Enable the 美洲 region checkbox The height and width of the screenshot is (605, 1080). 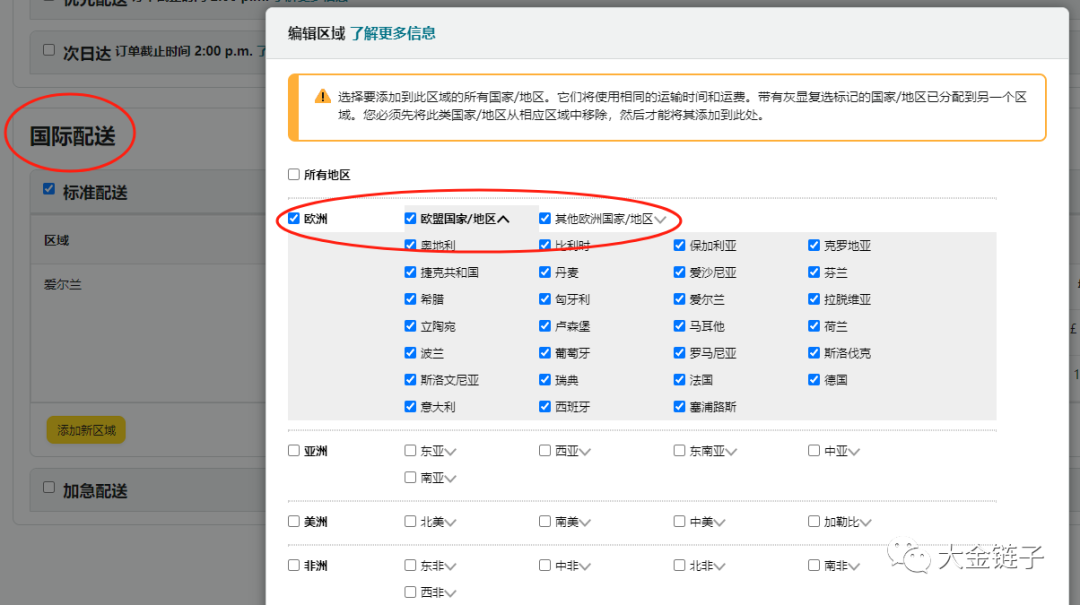pos(293,521)
